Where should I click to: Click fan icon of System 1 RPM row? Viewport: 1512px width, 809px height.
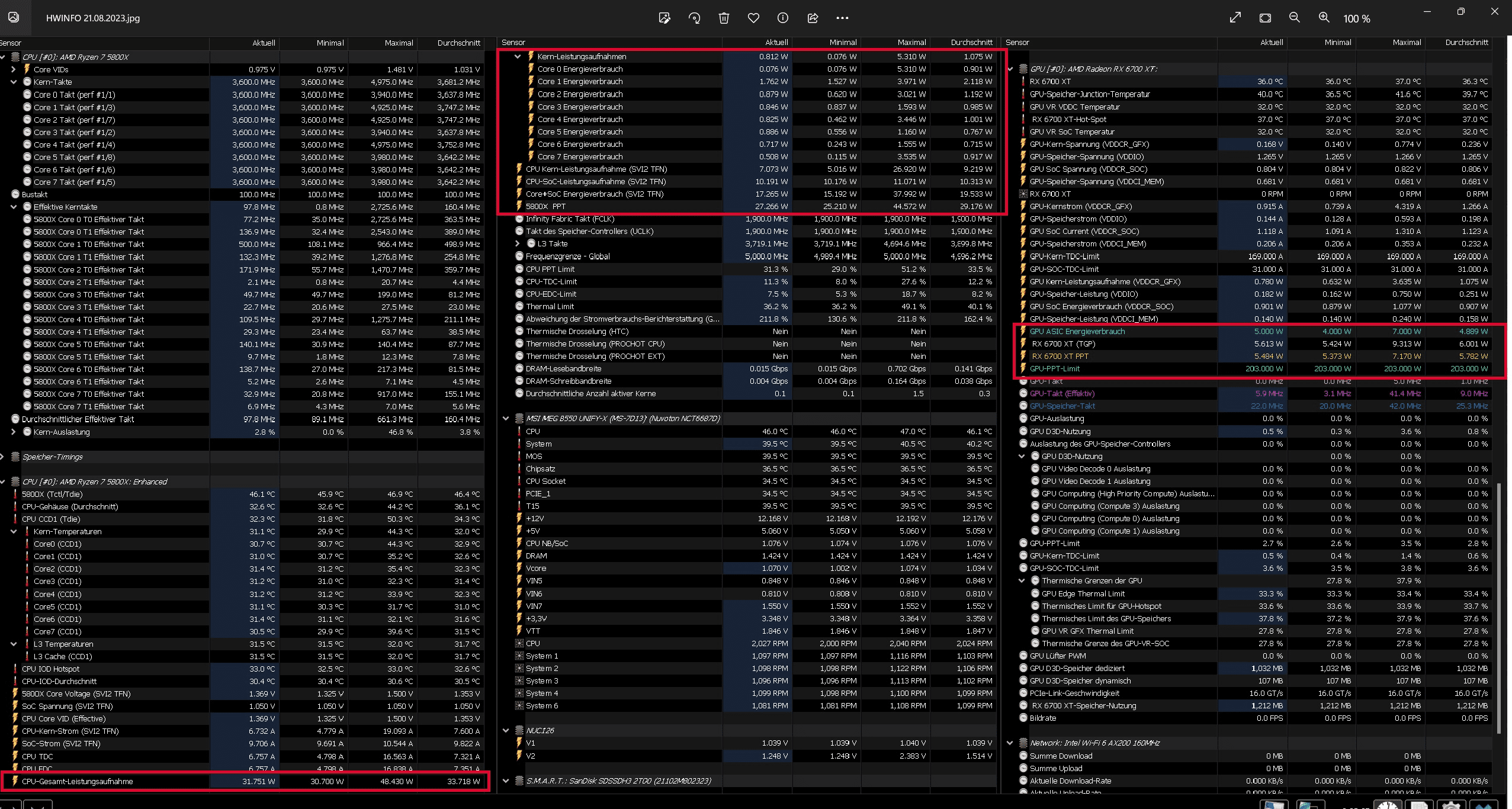tap(519, 656)
